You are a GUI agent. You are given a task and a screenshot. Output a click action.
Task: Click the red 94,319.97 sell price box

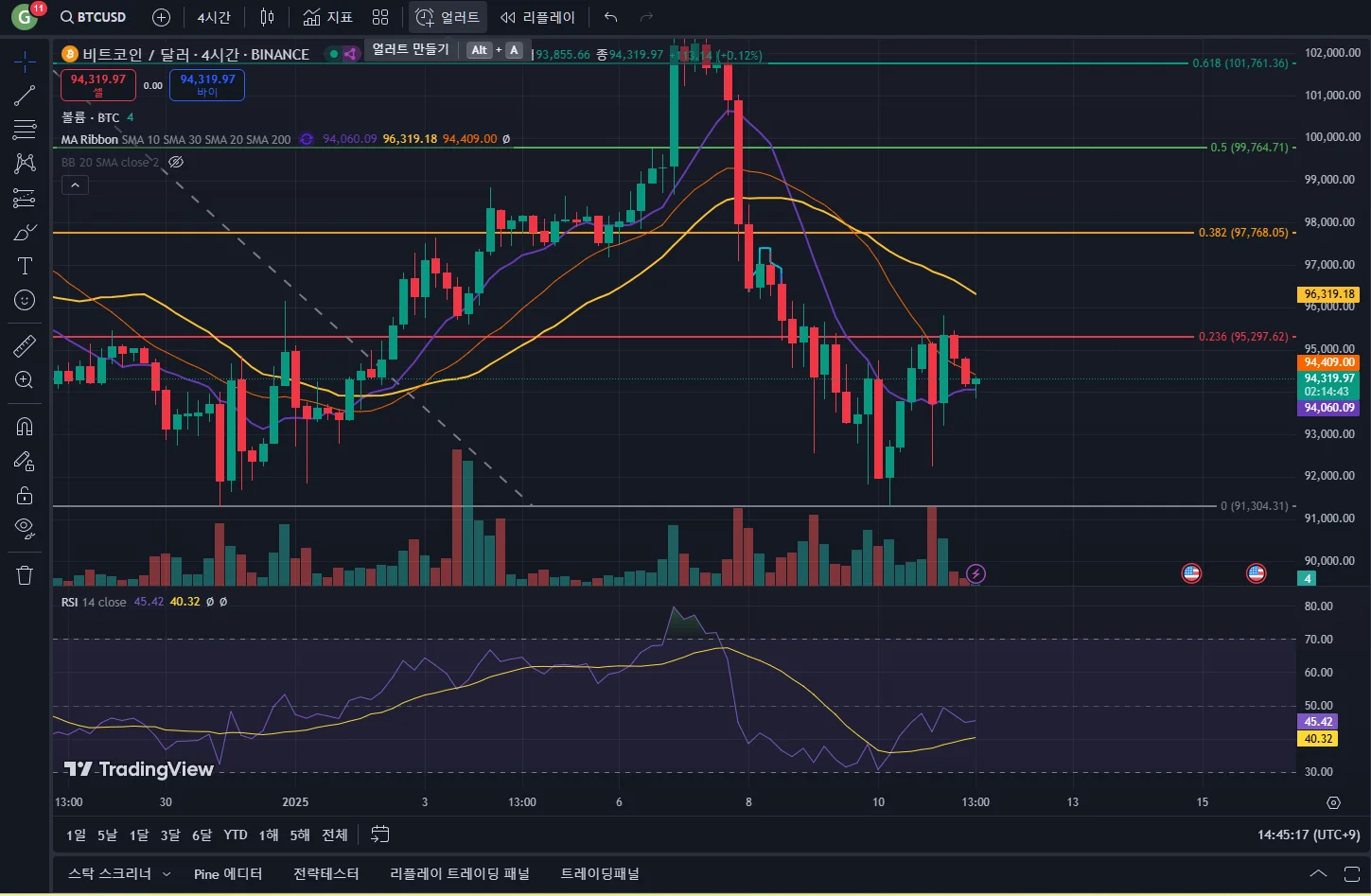[98, 84]
